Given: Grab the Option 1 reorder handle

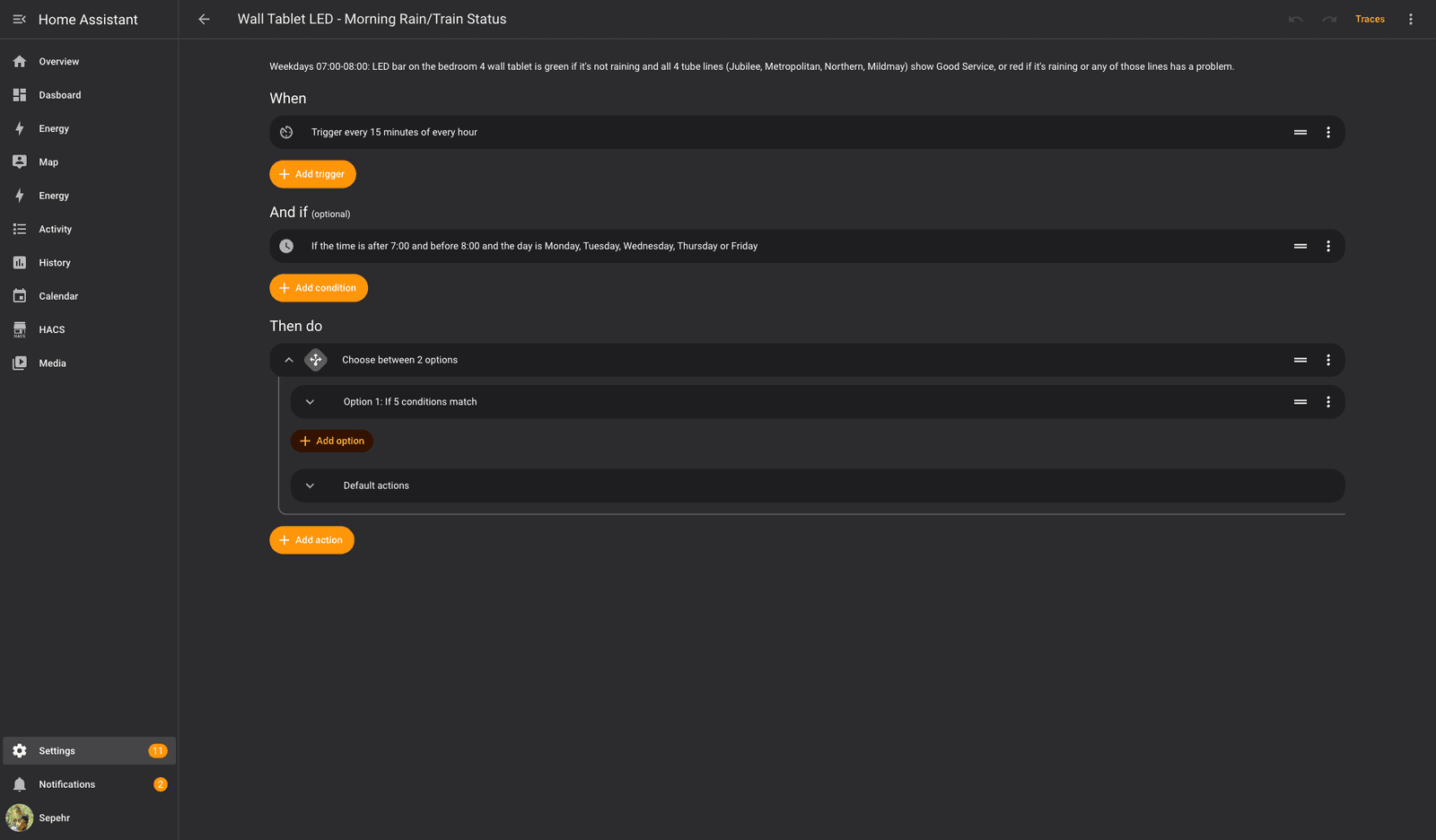Looking at the screenshot, I should pyautogui.click(x=1300, y=402).
